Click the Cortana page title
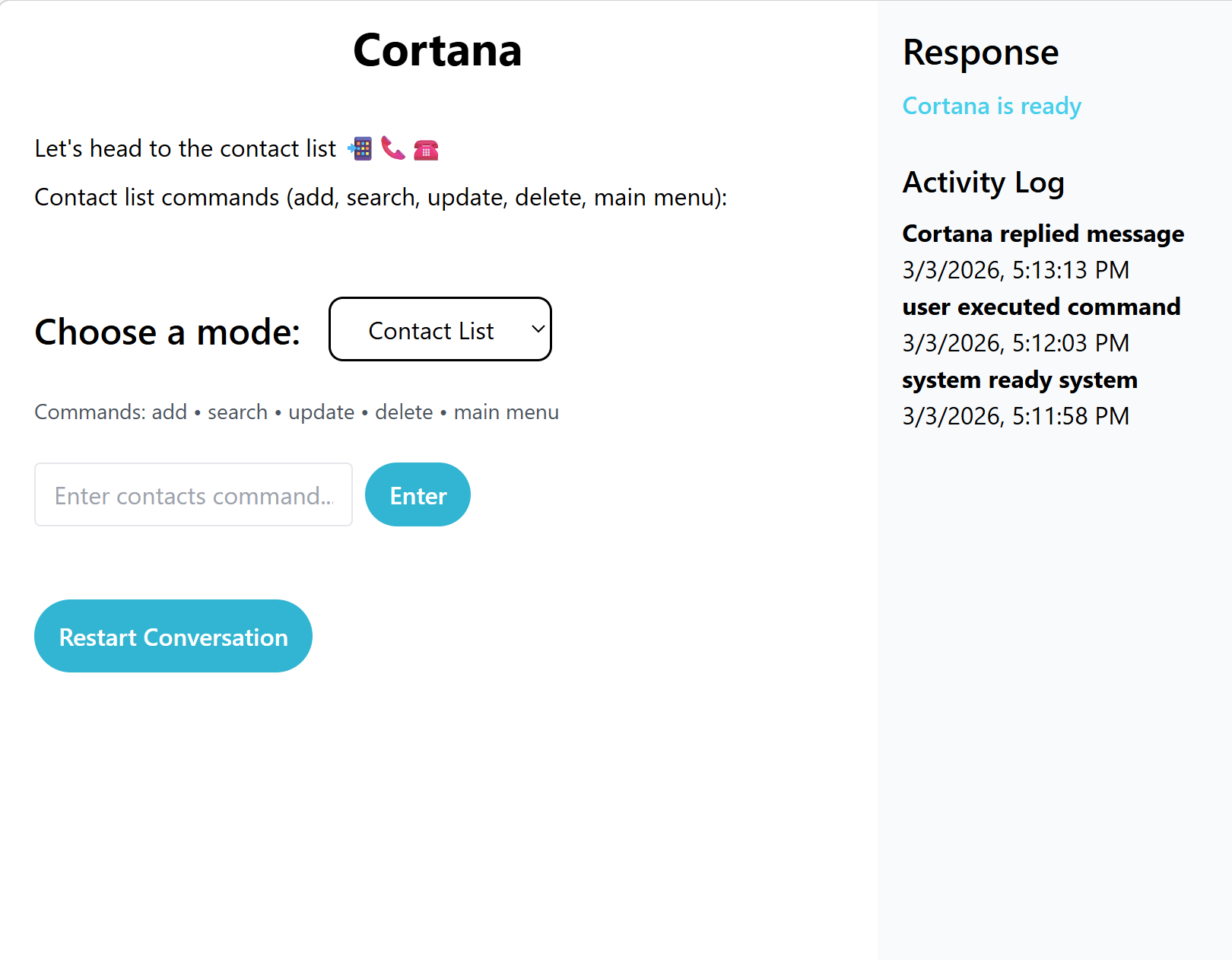 click(x=437, y=51)
